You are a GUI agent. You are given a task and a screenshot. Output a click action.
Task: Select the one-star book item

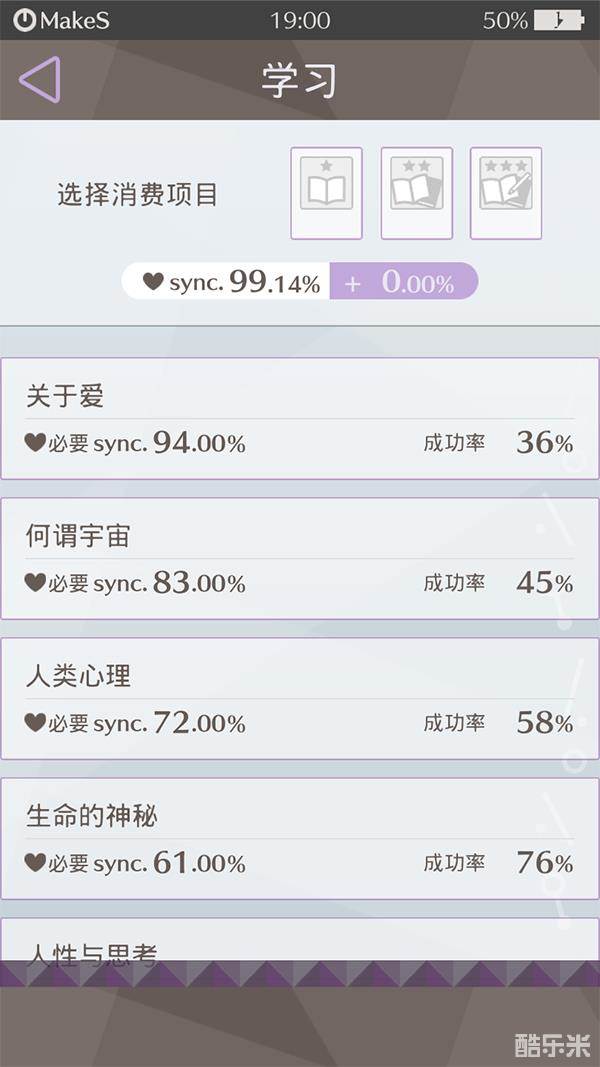(326, 193)
